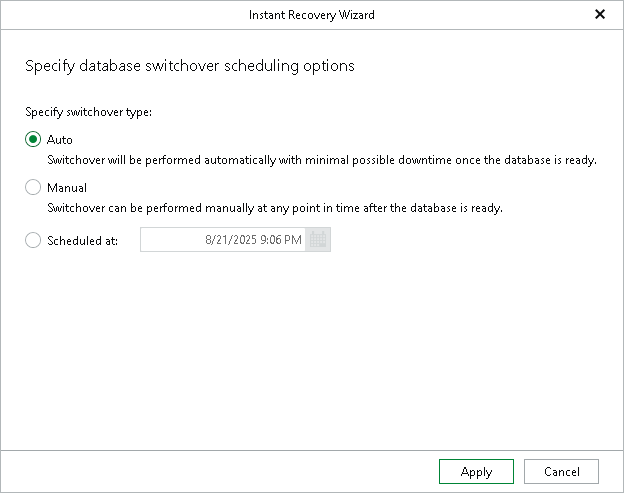
Task: Select the PM segment in schedule field
Action: pos(293,240)
